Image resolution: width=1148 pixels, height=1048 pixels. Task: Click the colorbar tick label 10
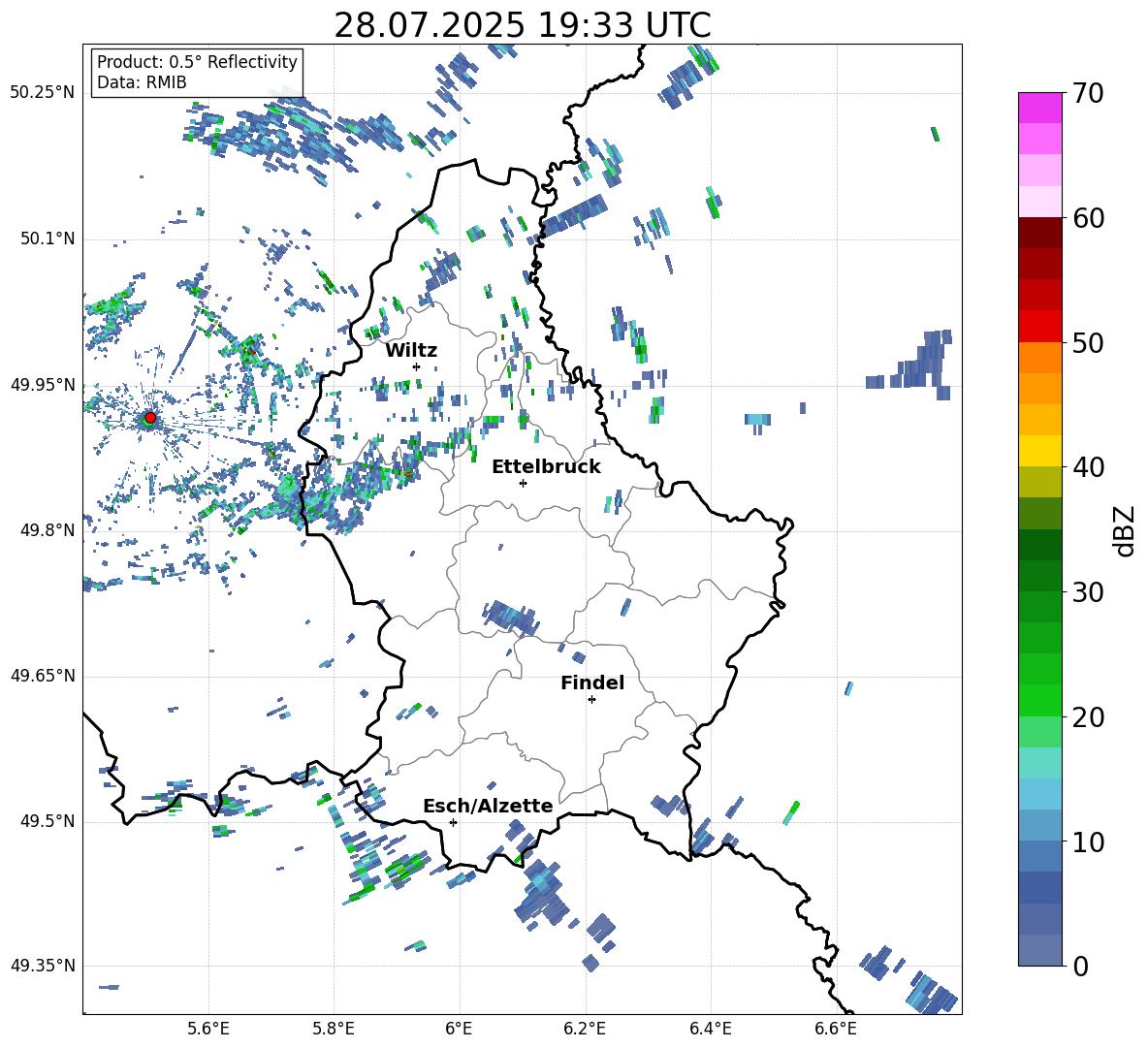click(x=1087, y=842)
